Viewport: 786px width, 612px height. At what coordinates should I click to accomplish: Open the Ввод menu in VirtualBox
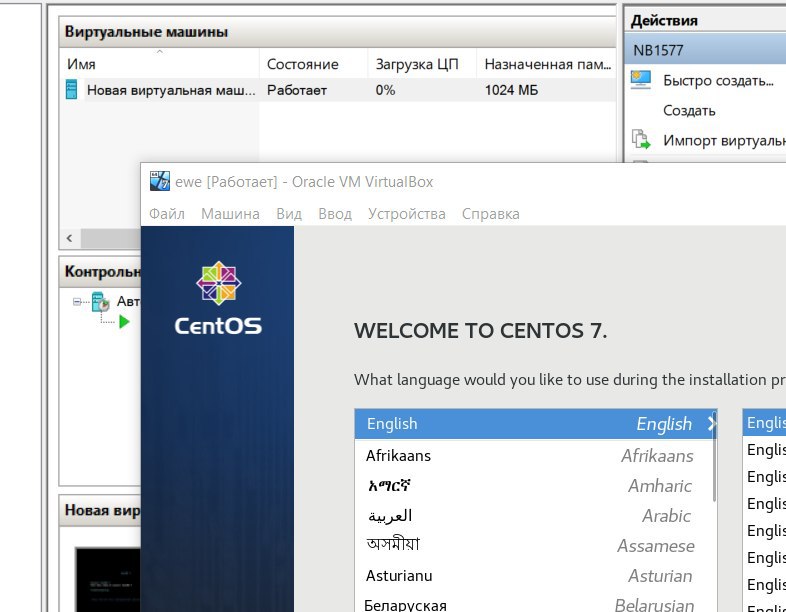(x=335, y=214)
